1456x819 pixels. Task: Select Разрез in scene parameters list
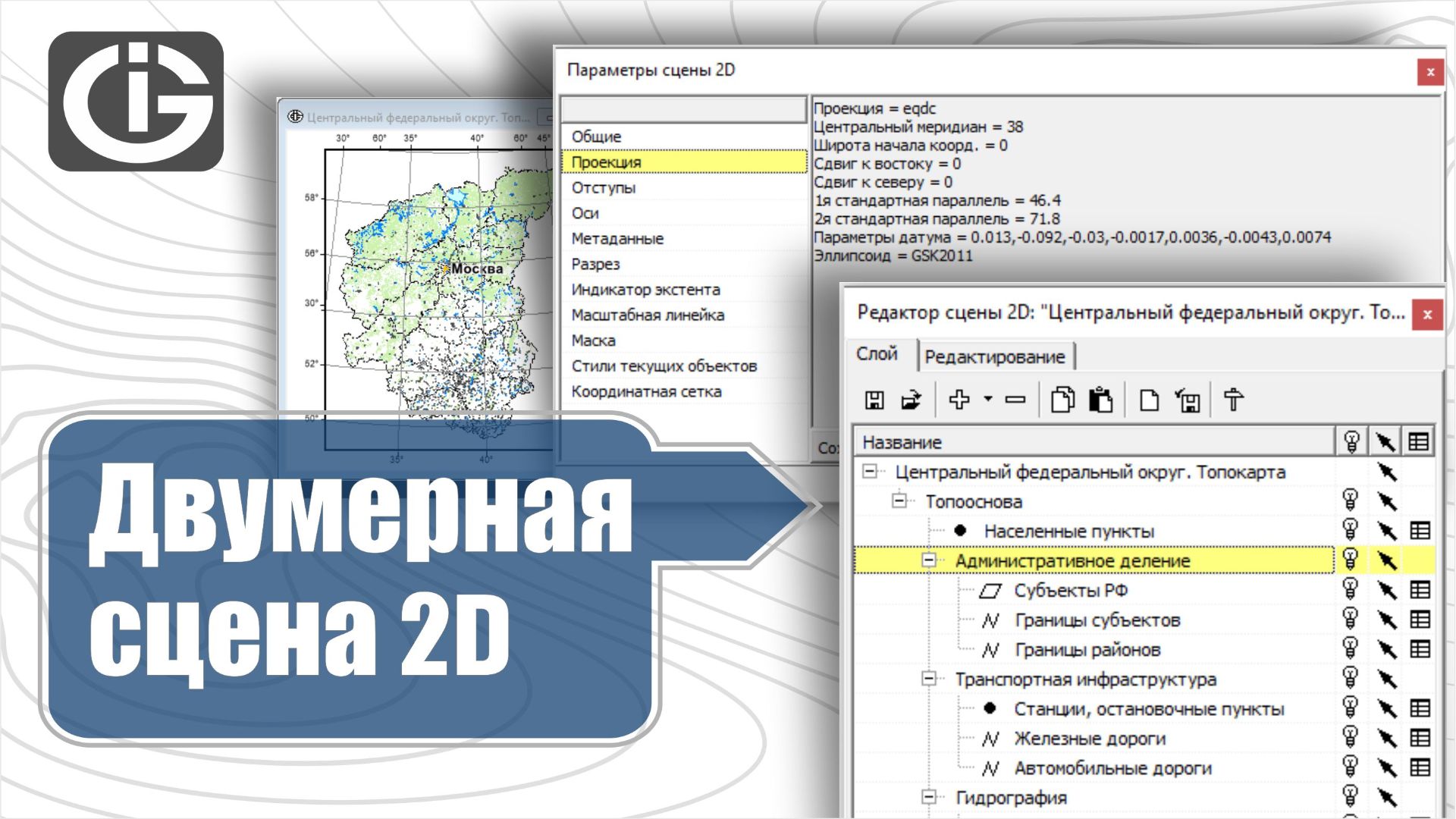click(x=684, y=264)
